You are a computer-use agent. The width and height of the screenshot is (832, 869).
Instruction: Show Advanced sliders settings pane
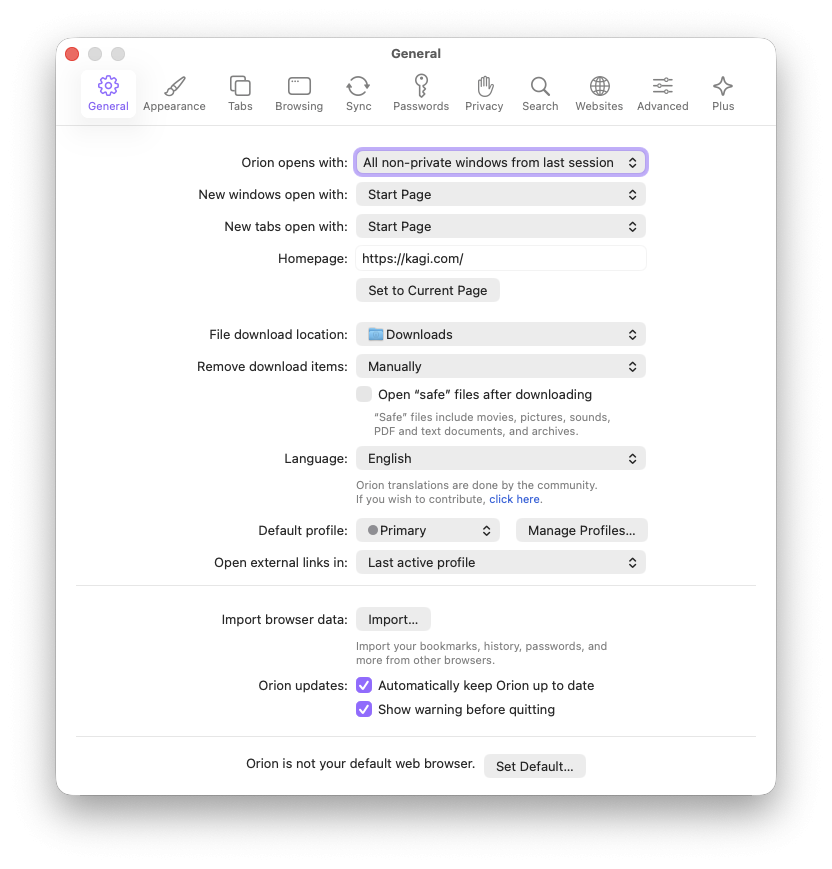662,93
